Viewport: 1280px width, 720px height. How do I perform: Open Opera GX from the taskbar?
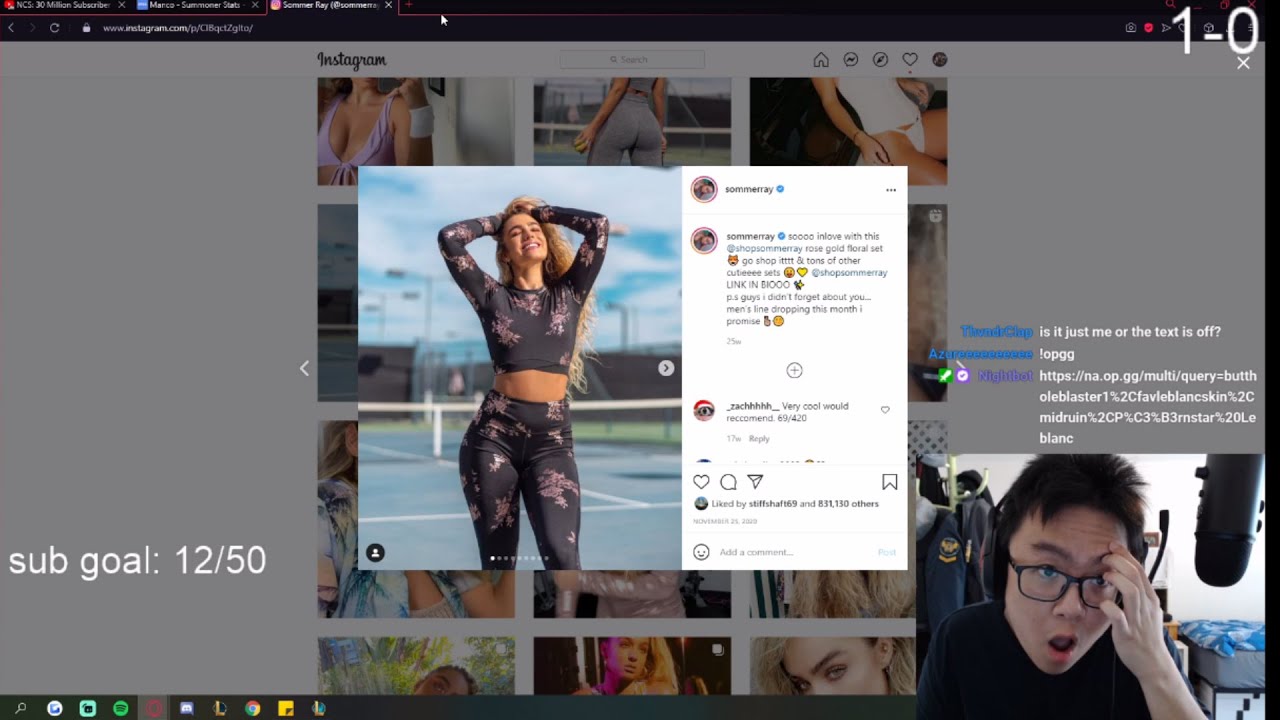coord(154,708)
